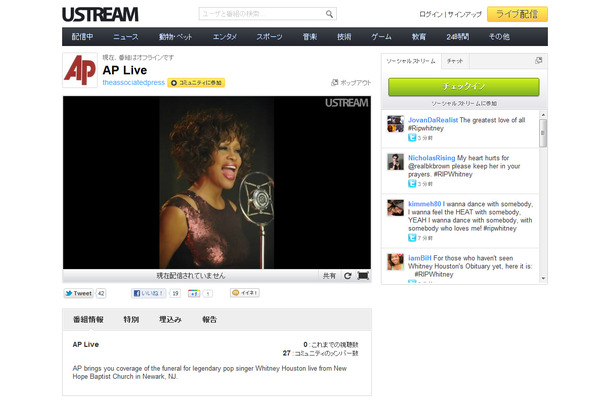The image size is (610, 400).
Task: Open the 動物・ペット navigation item
Action: pyautogui.click(x=175, y=37)
